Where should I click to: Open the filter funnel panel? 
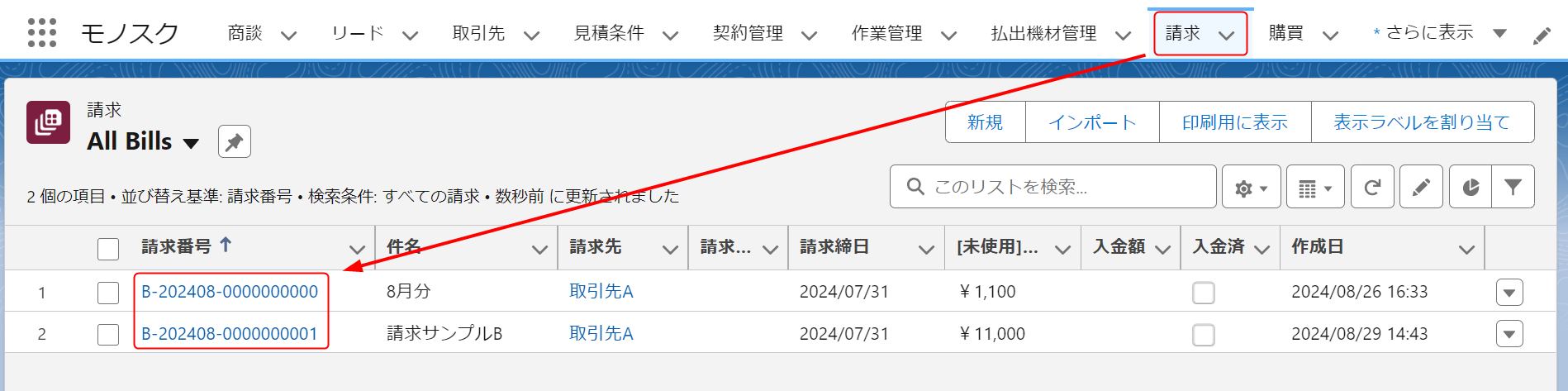pos(1513,188)
